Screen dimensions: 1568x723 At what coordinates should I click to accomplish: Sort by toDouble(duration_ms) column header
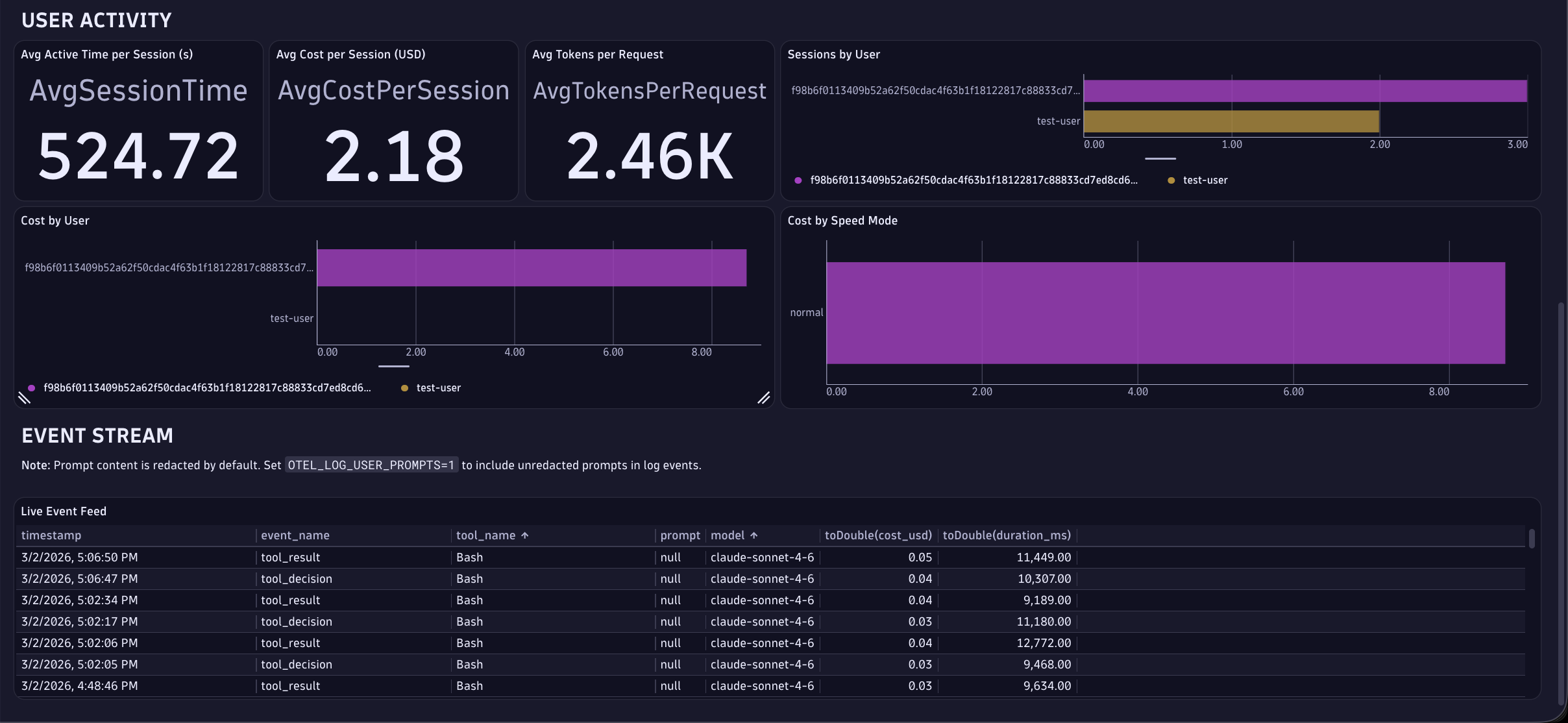[x=1006, y=535]
